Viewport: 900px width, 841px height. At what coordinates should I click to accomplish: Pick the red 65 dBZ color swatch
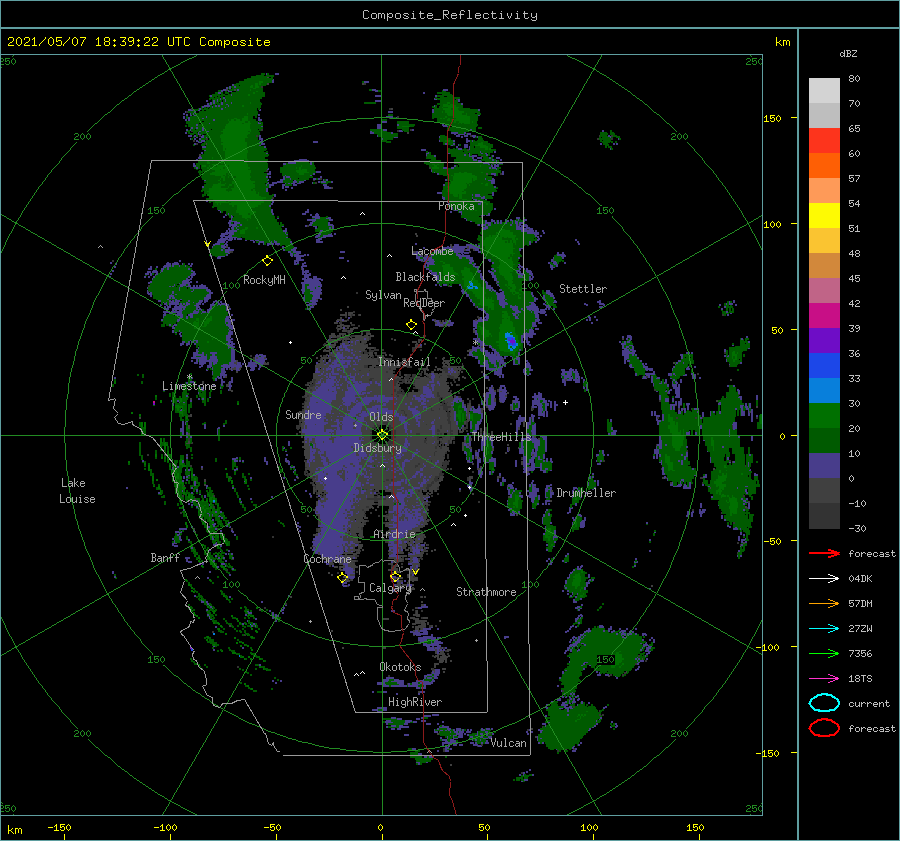pos(824,141)
